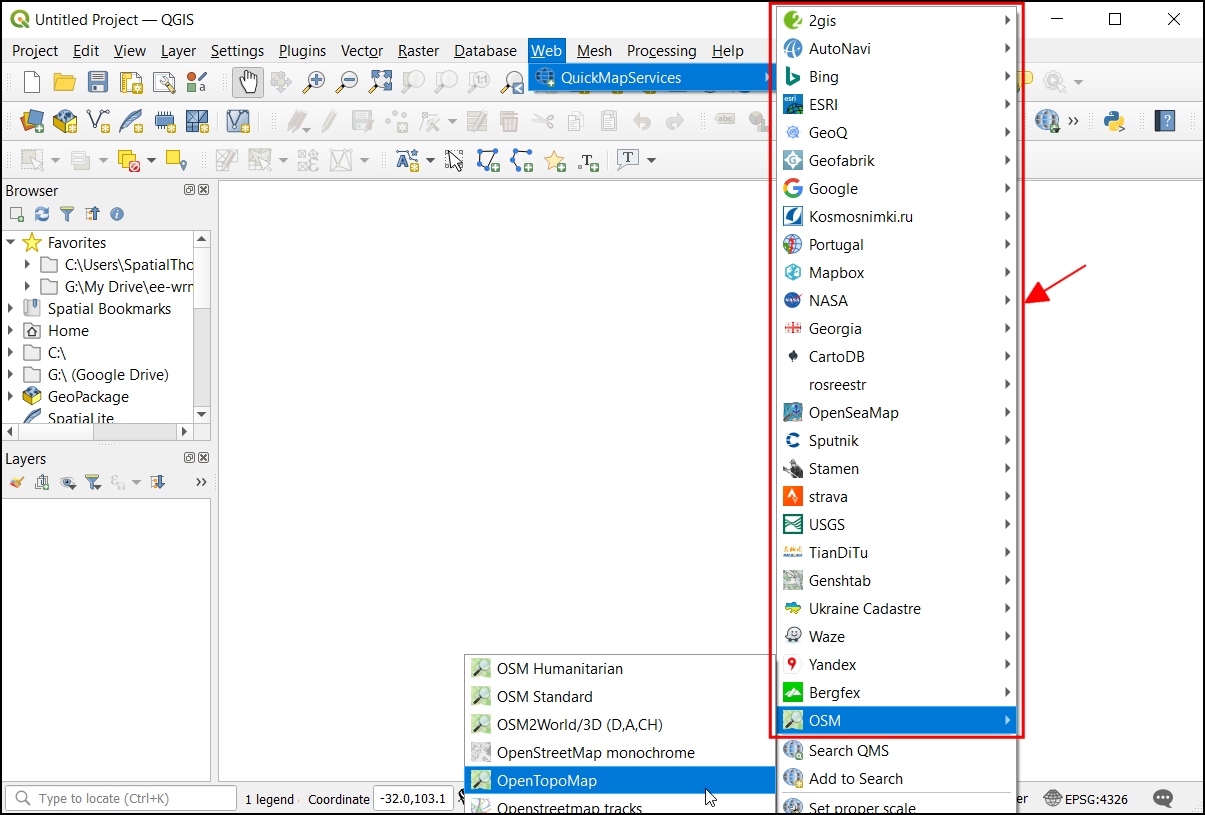Open the Bing submenu entry
The image size is (1205, 815).
[897, 76]
